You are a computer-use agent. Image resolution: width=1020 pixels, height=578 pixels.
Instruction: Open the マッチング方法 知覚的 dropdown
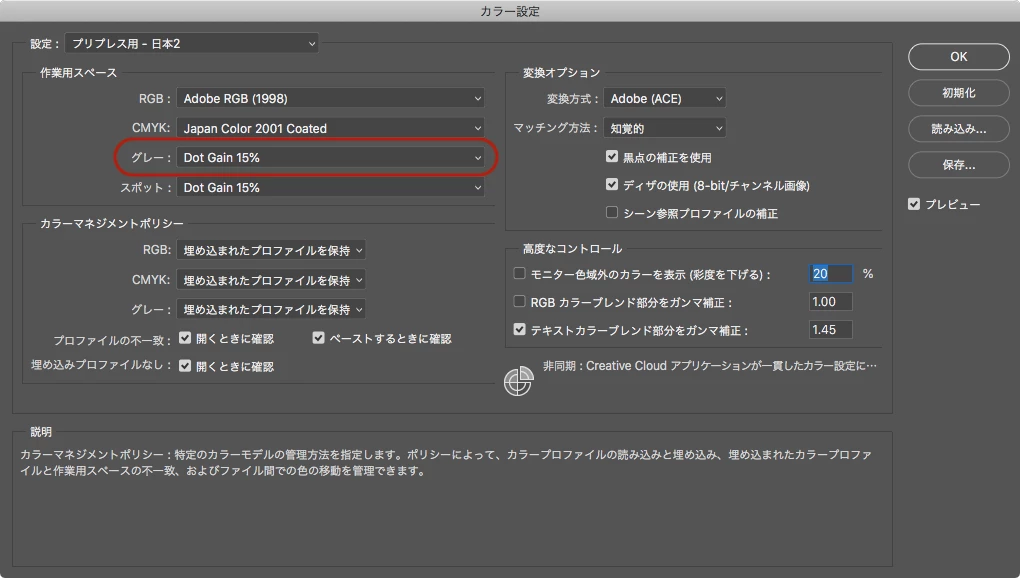tap(665, 128)
